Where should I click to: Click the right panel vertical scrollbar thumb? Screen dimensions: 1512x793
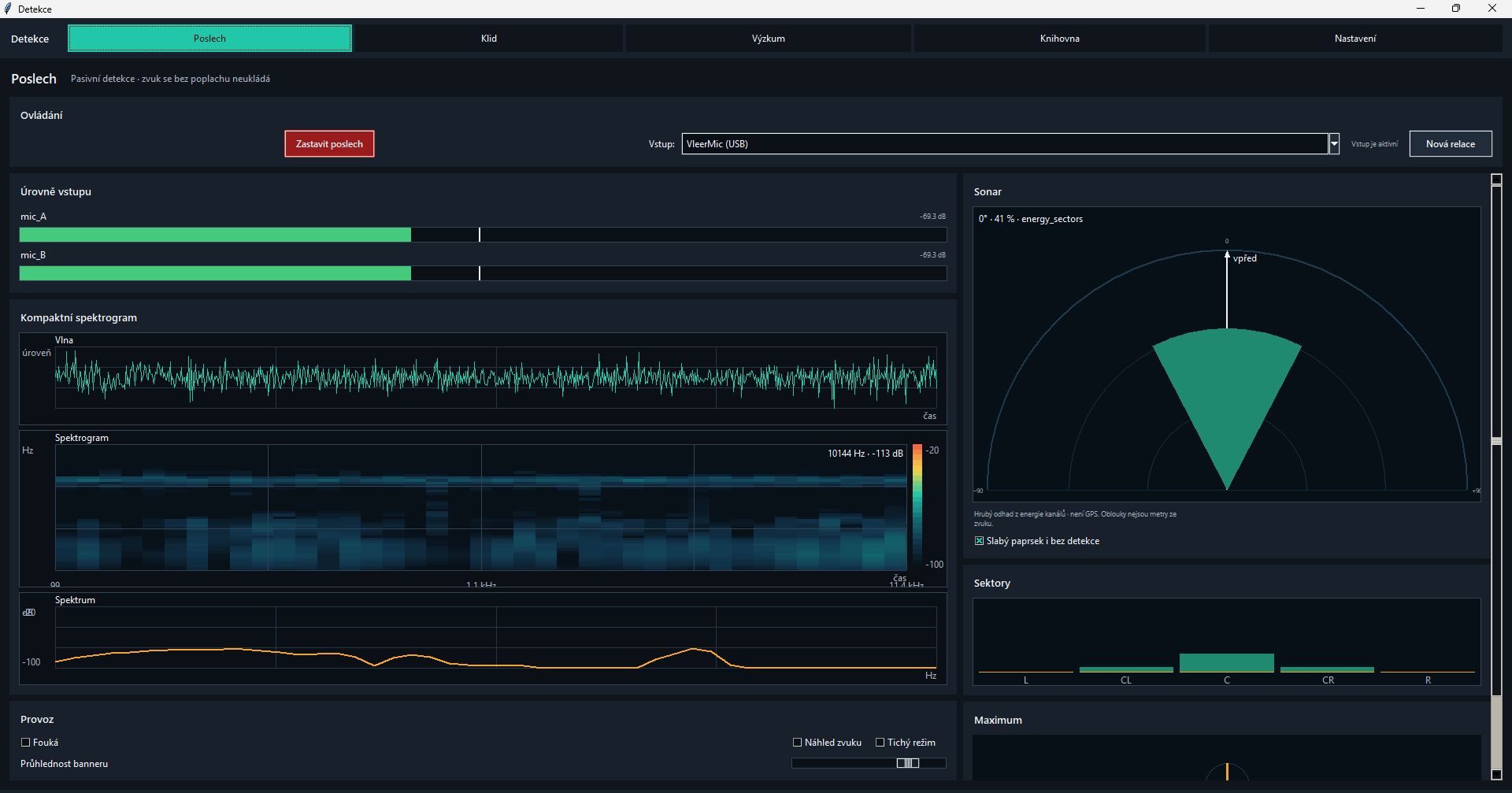tap(1497, 441)
